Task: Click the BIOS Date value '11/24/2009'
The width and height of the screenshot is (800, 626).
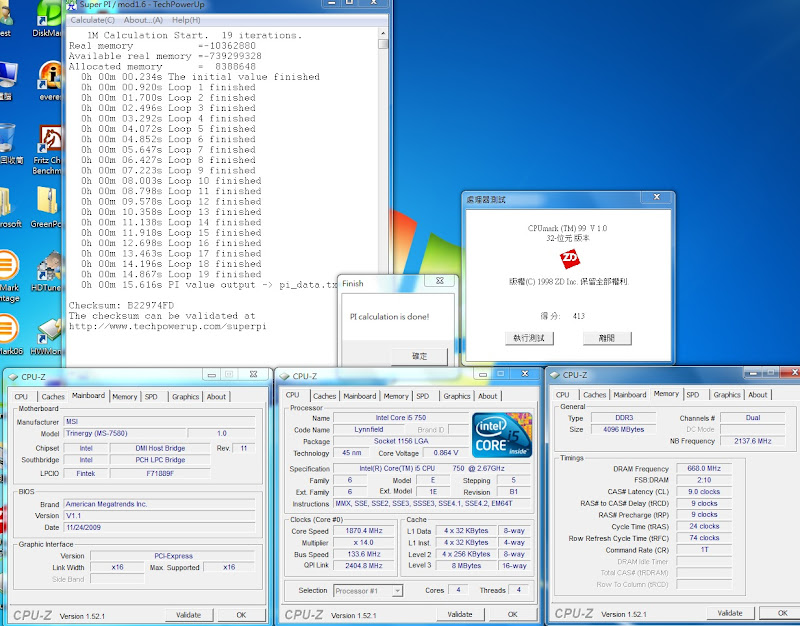Action: (x=160, y=528)
